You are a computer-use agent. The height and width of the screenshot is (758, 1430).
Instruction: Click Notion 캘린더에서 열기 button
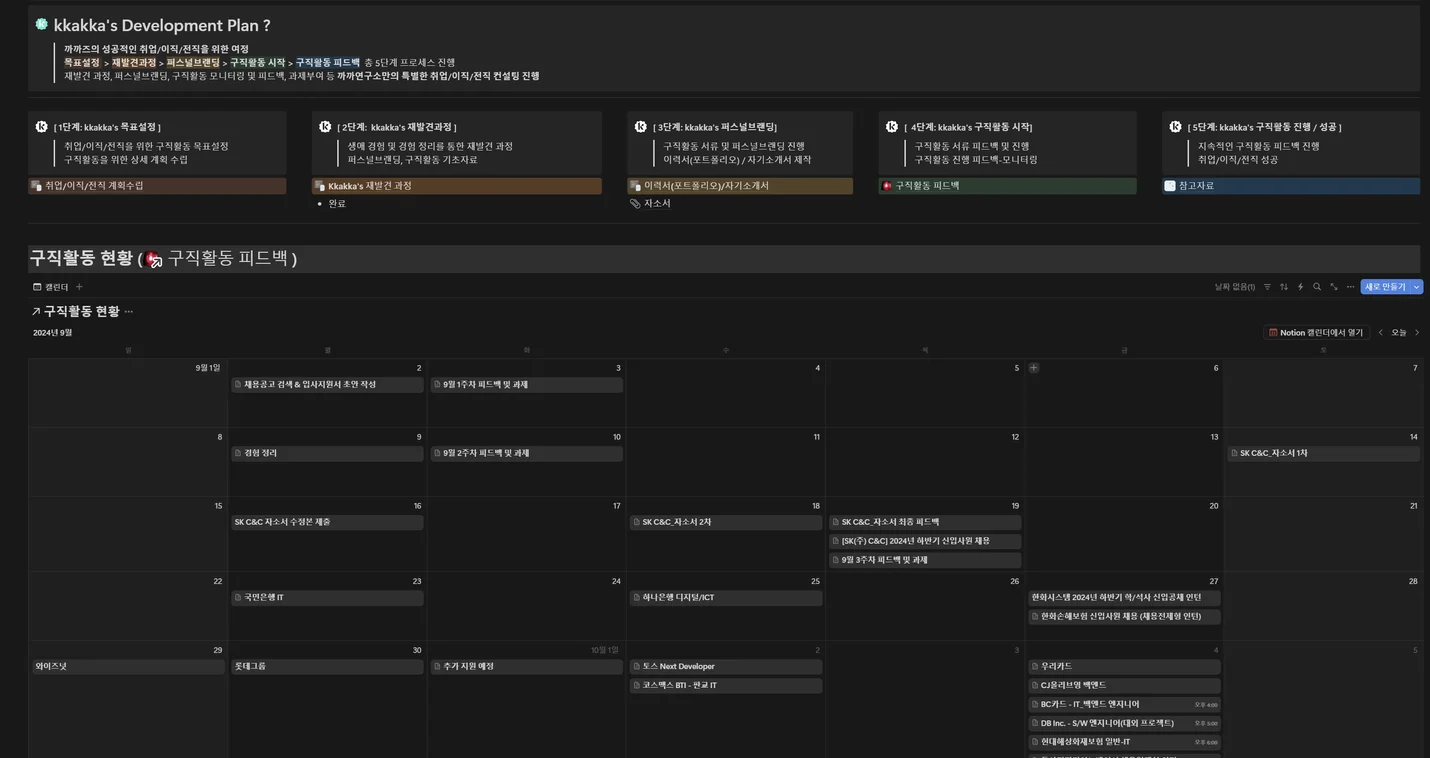(x=1316, y=333)
